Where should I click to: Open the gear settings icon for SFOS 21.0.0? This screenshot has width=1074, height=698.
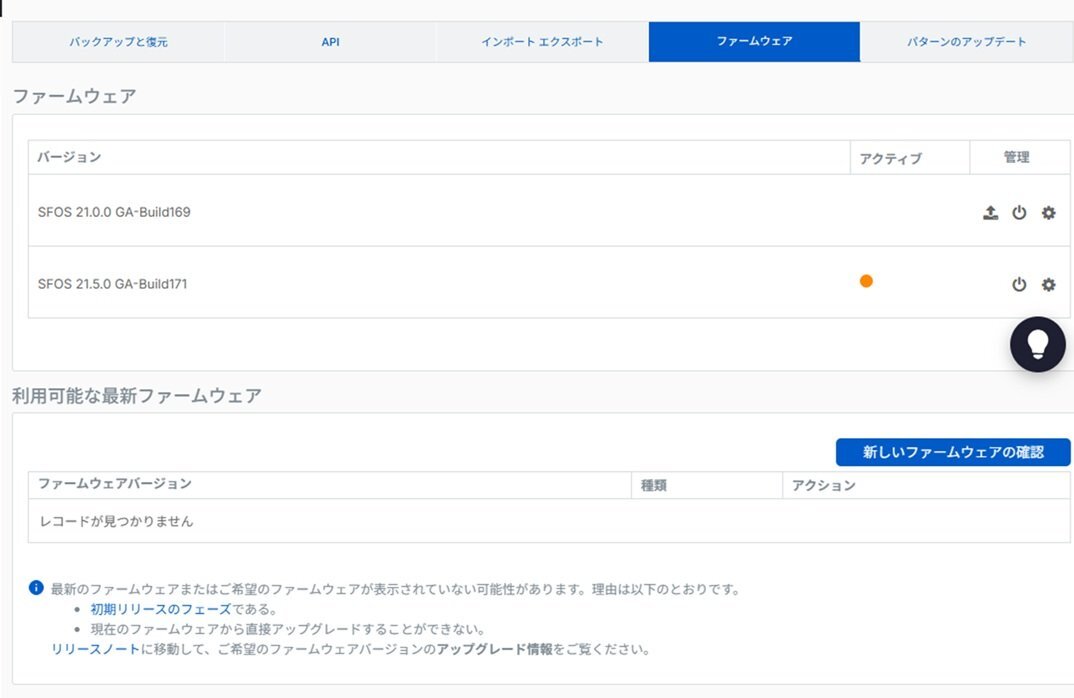pos(1048,212)
